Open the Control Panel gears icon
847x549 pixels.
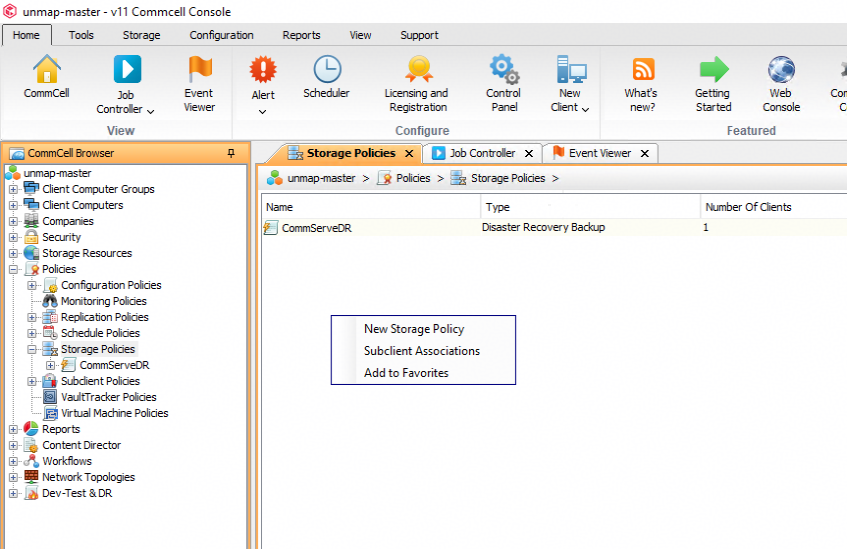(x=504, y=69)
